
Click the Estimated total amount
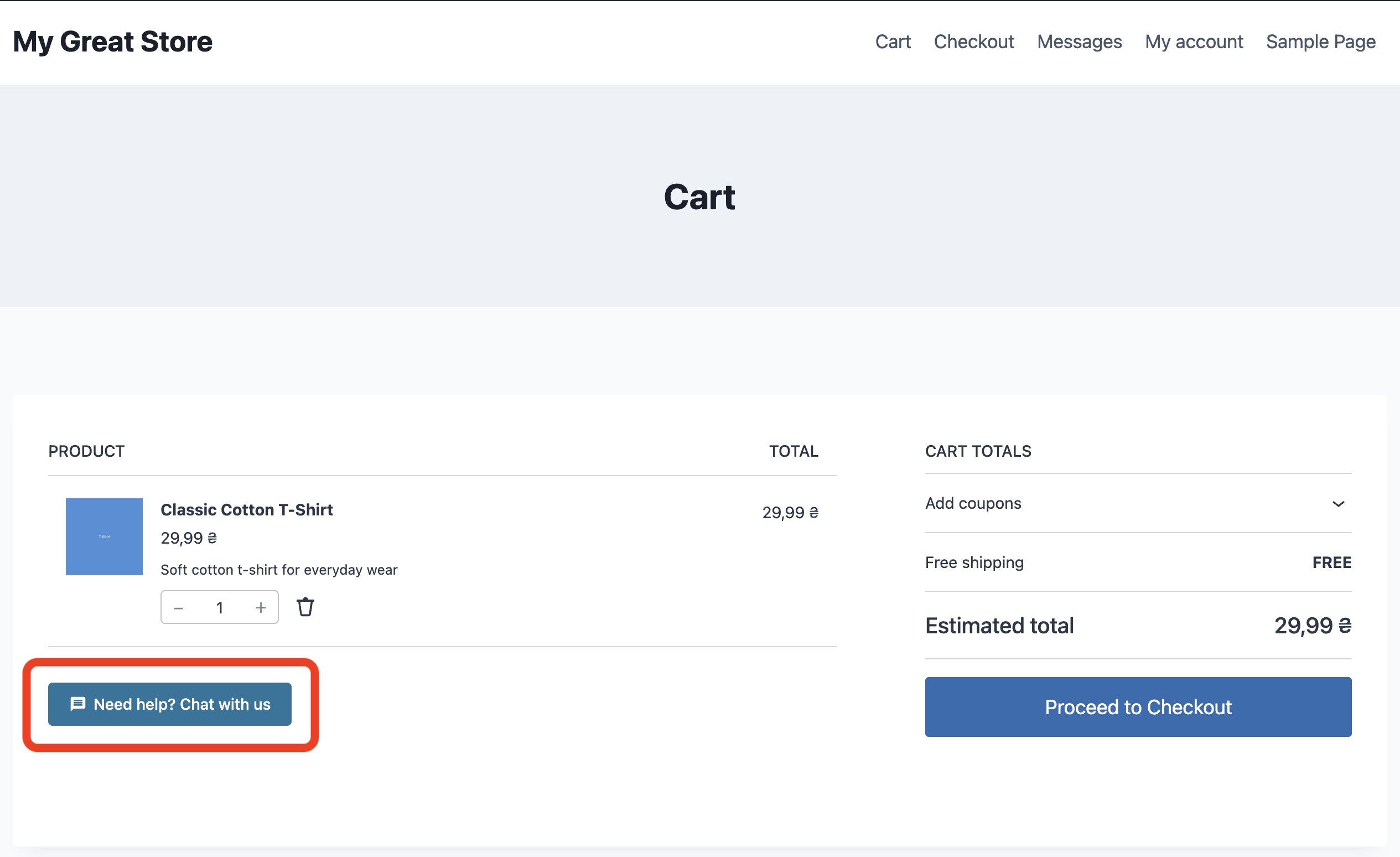click(1313, 625)
